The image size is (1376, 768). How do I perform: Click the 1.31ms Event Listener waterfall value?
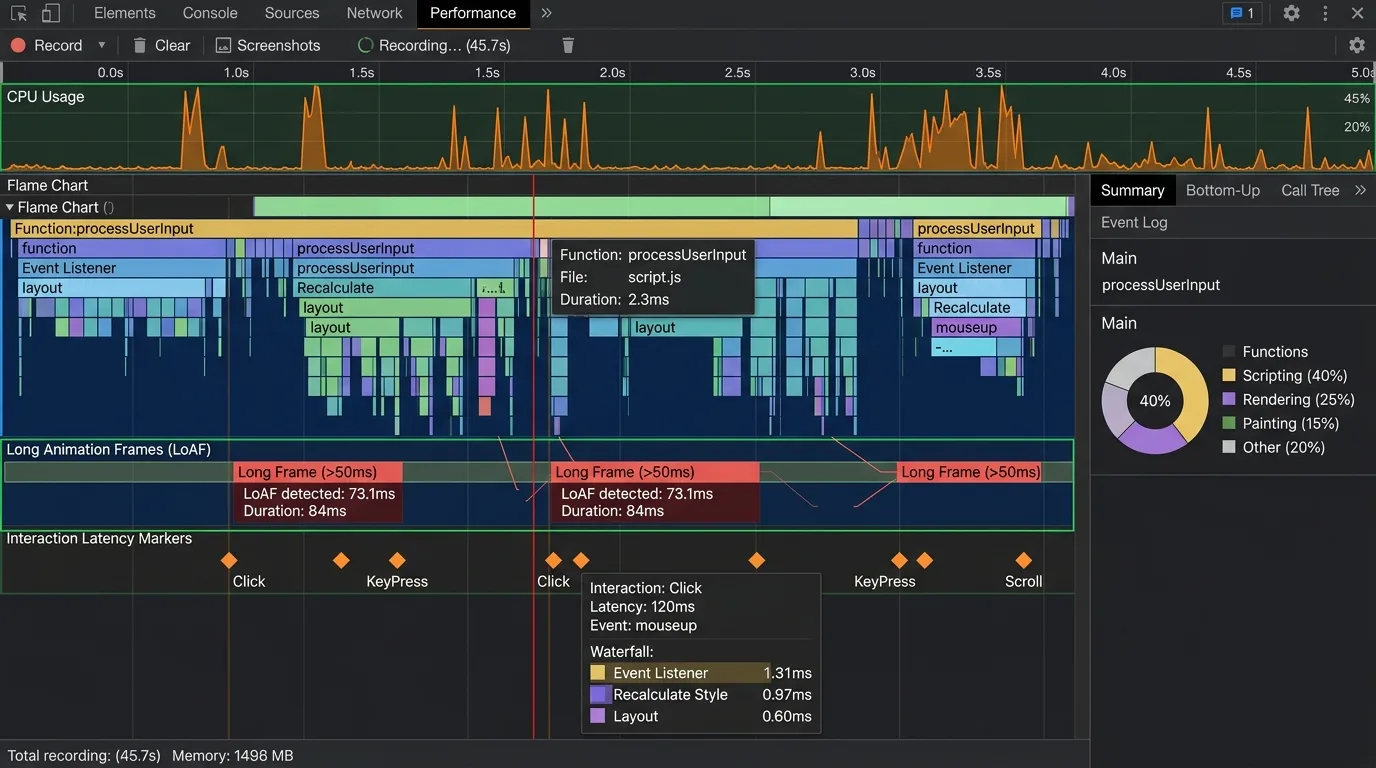[787, 673]
